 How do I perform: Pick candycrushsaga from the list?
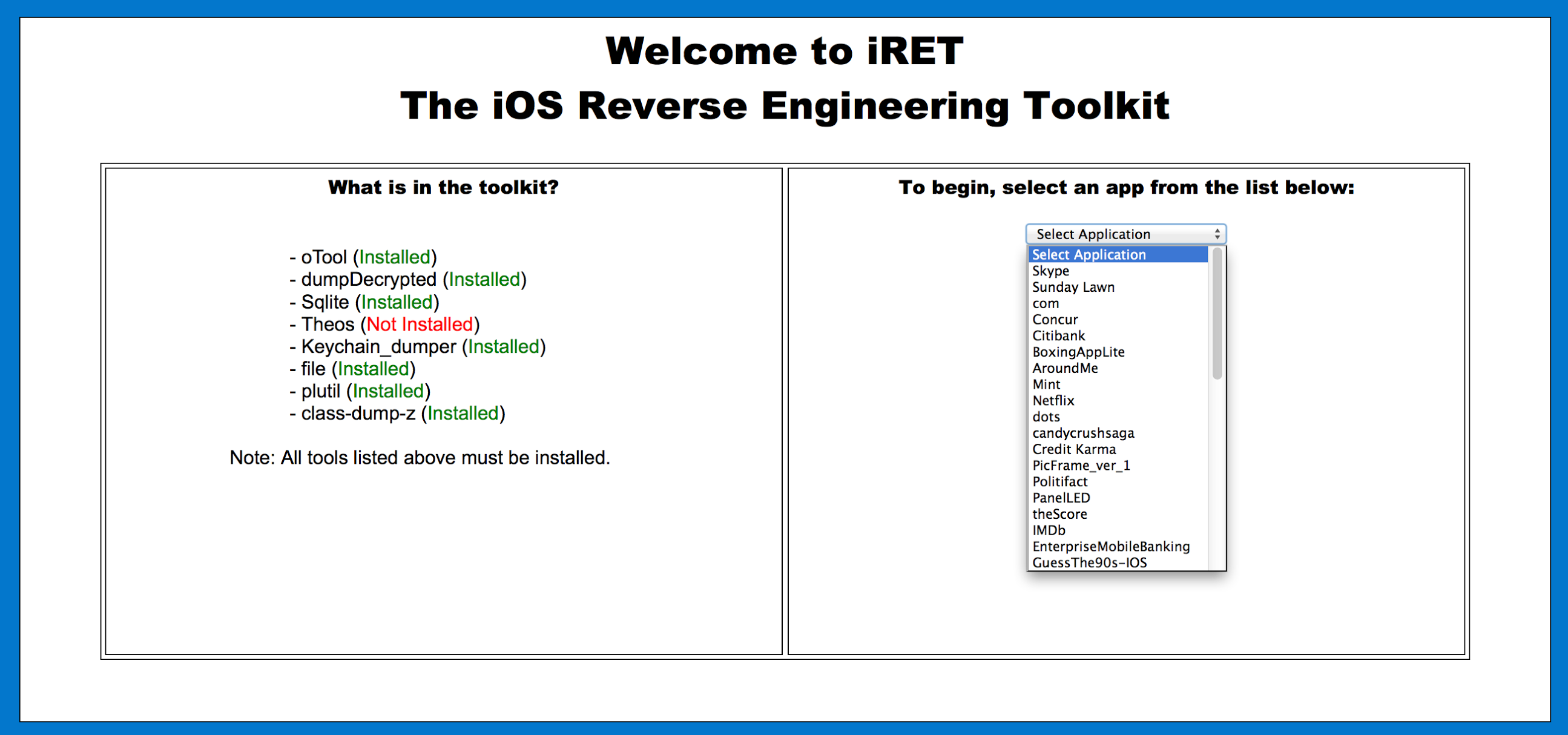tap(1083, 433)
